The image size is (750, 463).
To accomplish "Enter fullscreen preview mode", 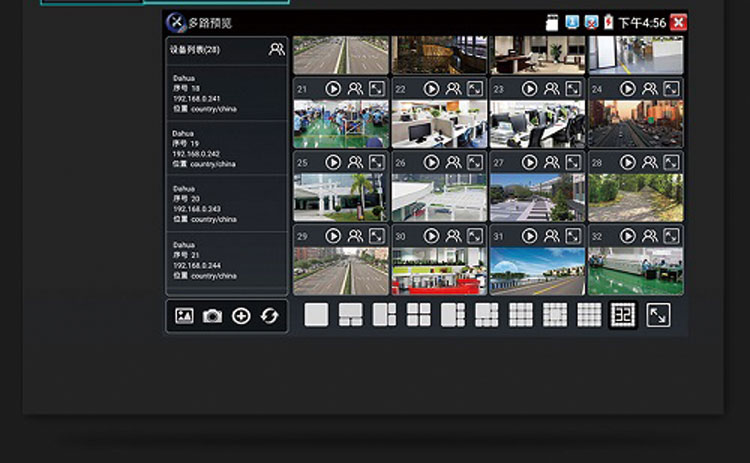I will (x=658, y=316).
